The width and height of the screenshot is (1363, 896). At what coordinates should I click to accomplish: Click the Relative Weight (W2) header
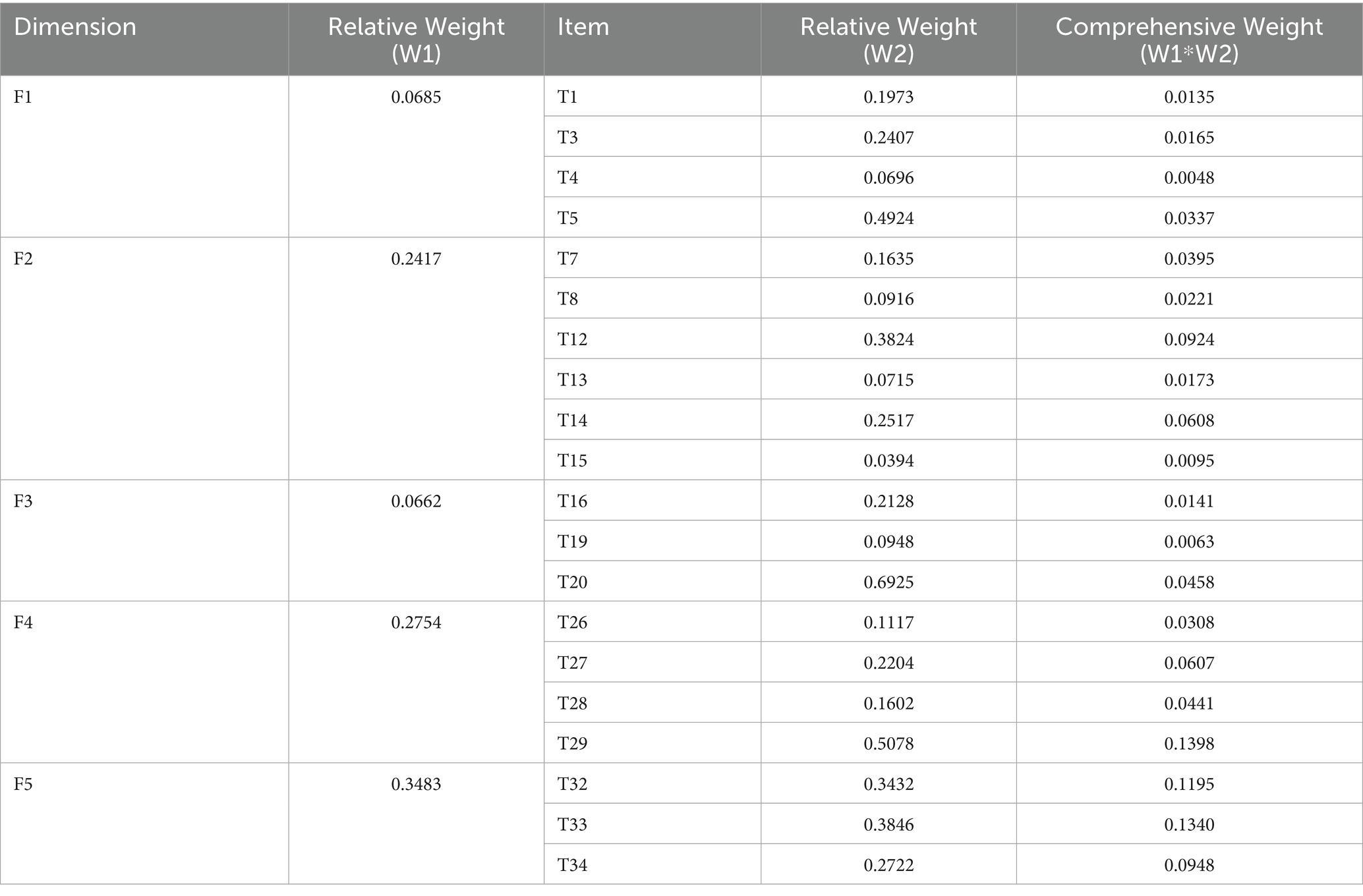tap(888, 40)
